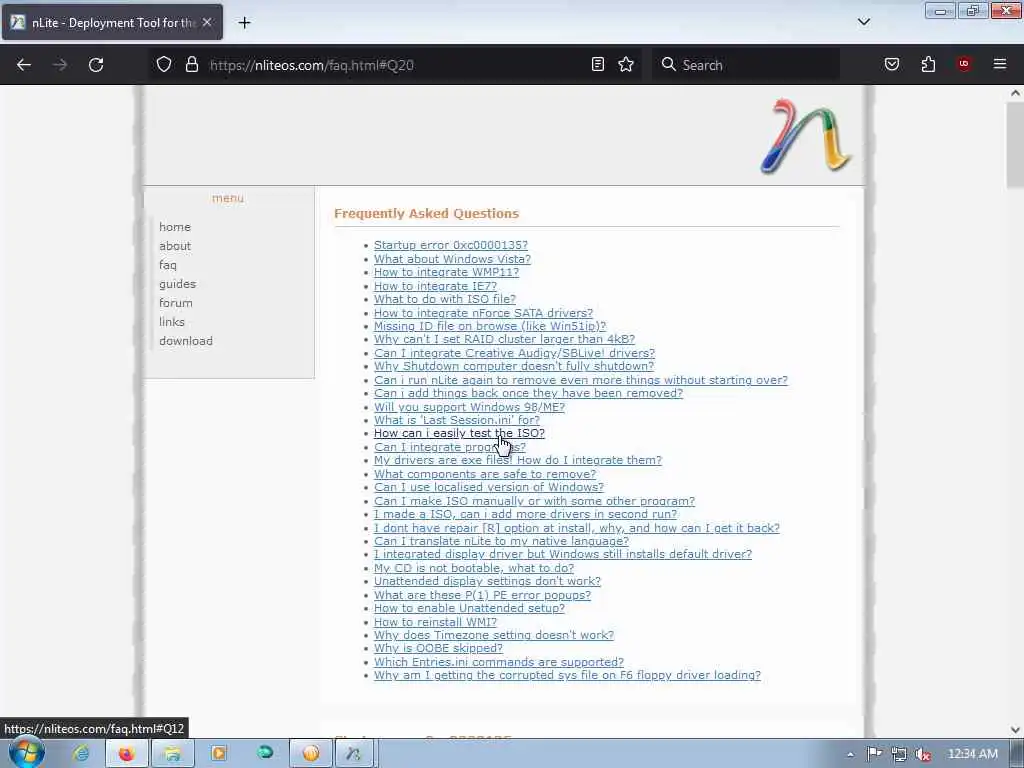Open the Windows Start orb
Screen dimensions: 1024x768
26,752
